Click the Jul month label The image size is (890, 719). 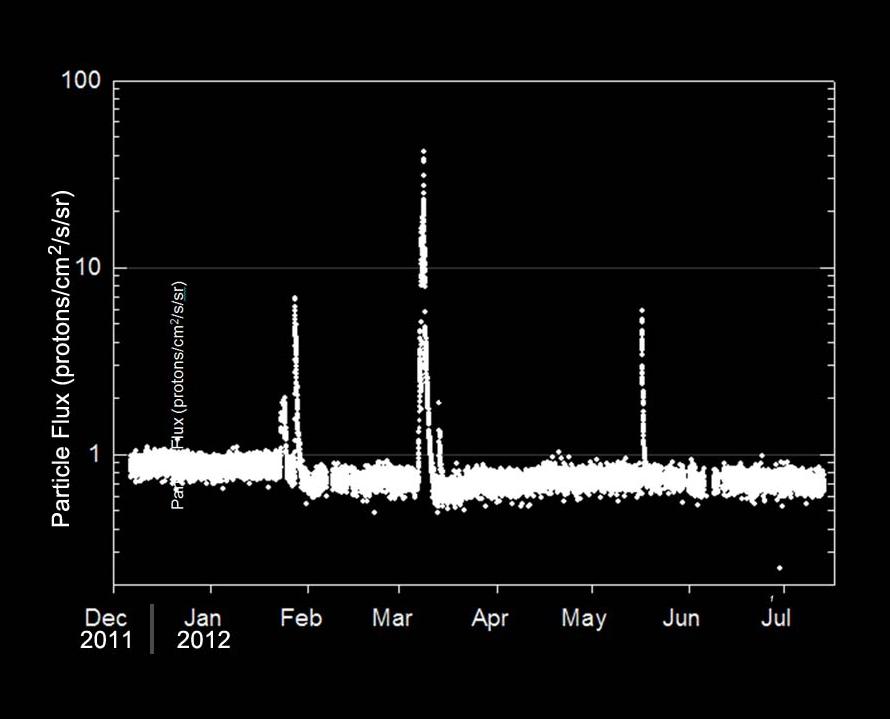click(776, 618)
